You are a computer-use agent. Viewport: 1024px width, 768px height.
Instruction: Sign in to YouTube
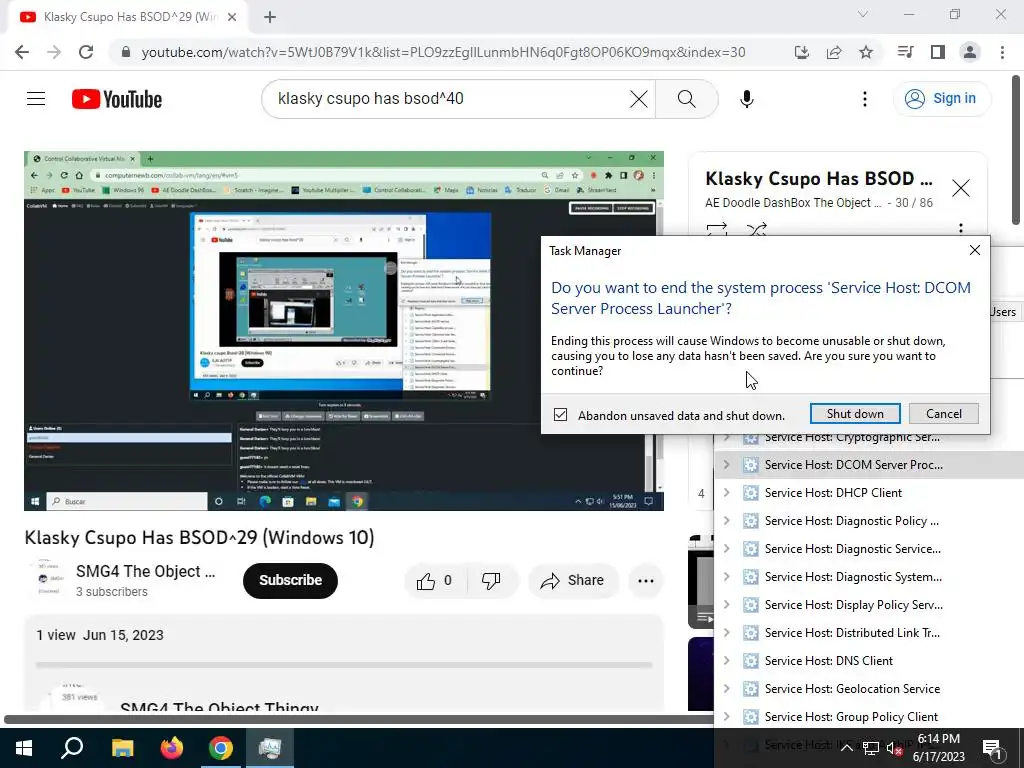[x=942, y=99]
